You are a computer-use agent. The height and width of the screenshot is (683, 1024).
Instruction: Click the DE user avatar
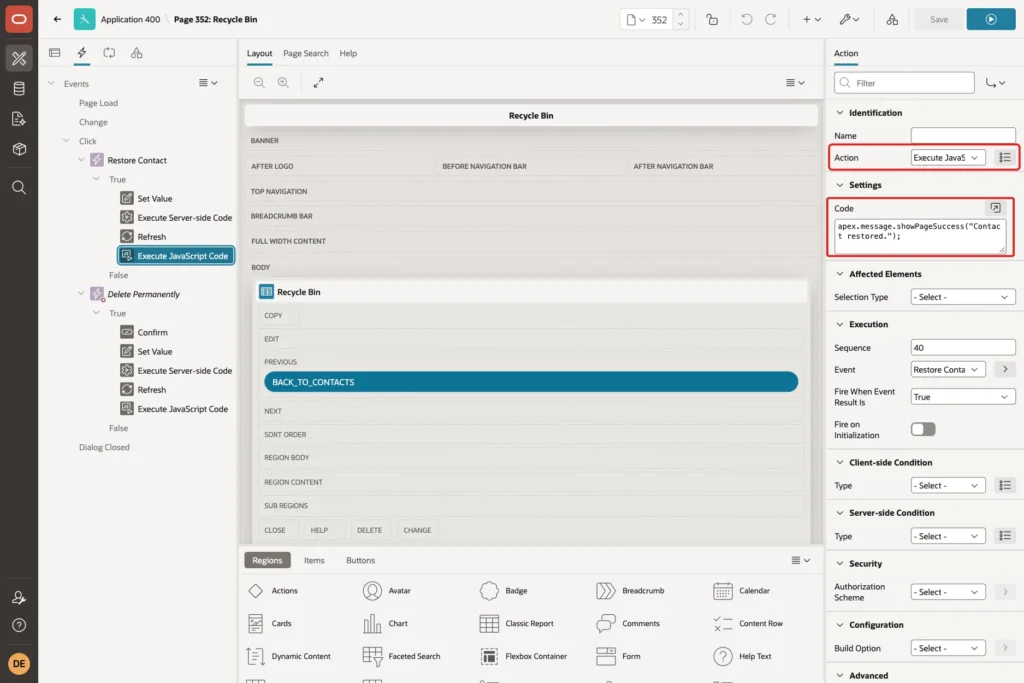(x=19, y=663)
